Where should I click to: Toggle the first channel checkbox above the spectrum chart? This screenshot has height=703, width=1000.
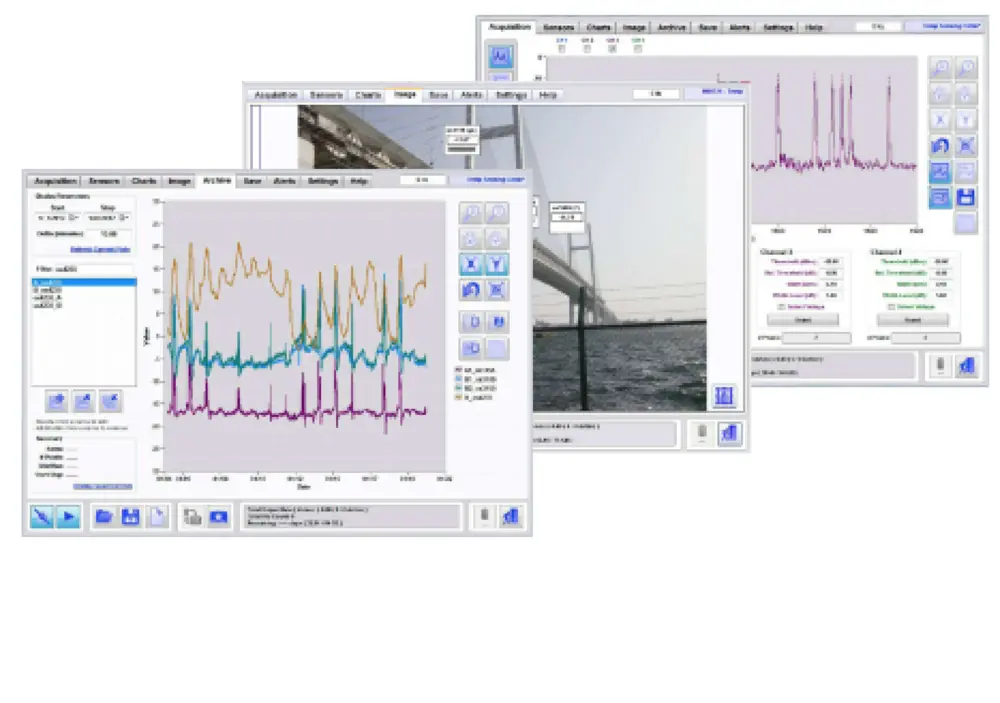tap(561, 48)
